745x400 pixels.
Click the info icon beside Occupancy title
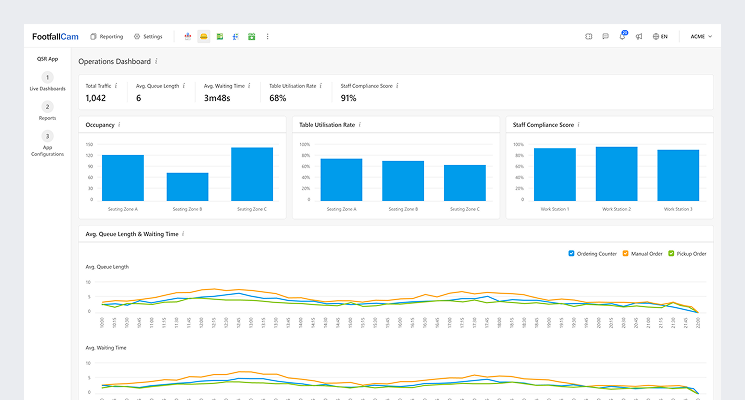tap(119, 125)
